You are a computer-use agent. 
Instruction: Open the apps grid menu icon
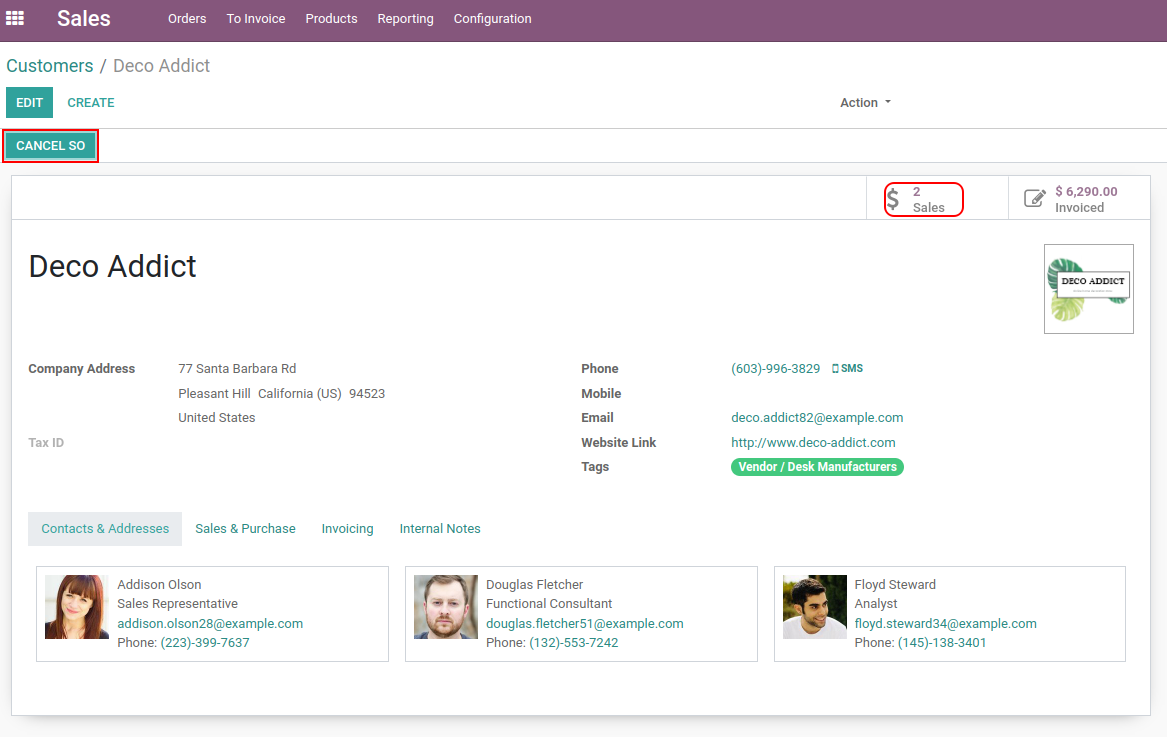click(x=15, y=18)
